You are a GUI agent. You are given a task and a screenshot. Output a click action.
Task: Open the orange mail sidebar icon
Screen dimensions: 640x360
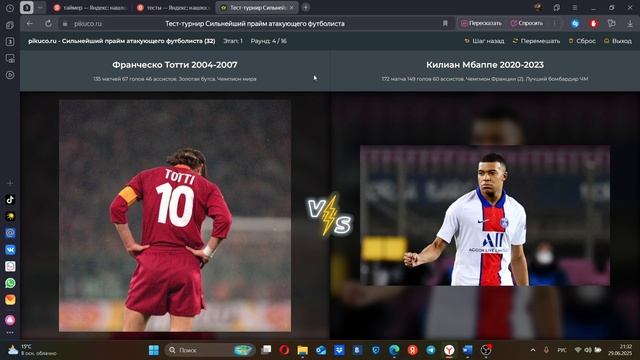coord(10,300)
